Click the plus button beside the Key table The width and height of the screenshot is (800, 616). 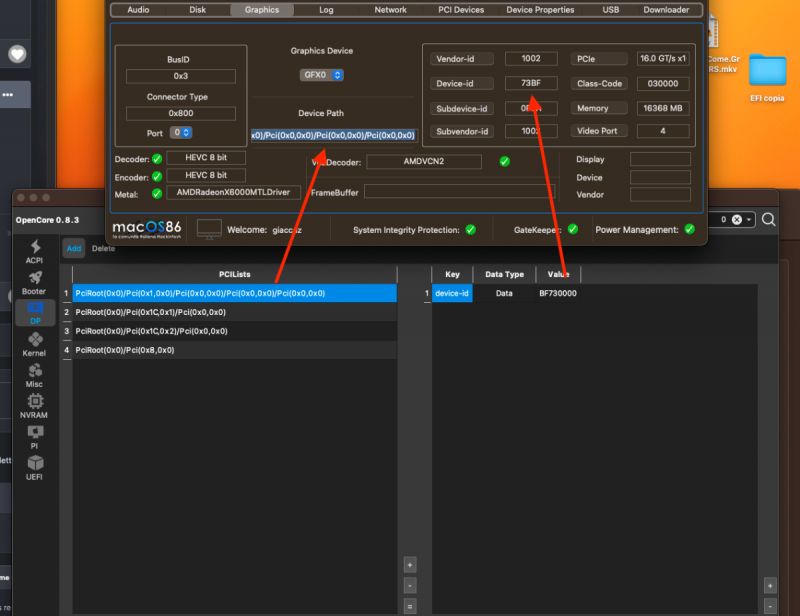tap(770, 585)
